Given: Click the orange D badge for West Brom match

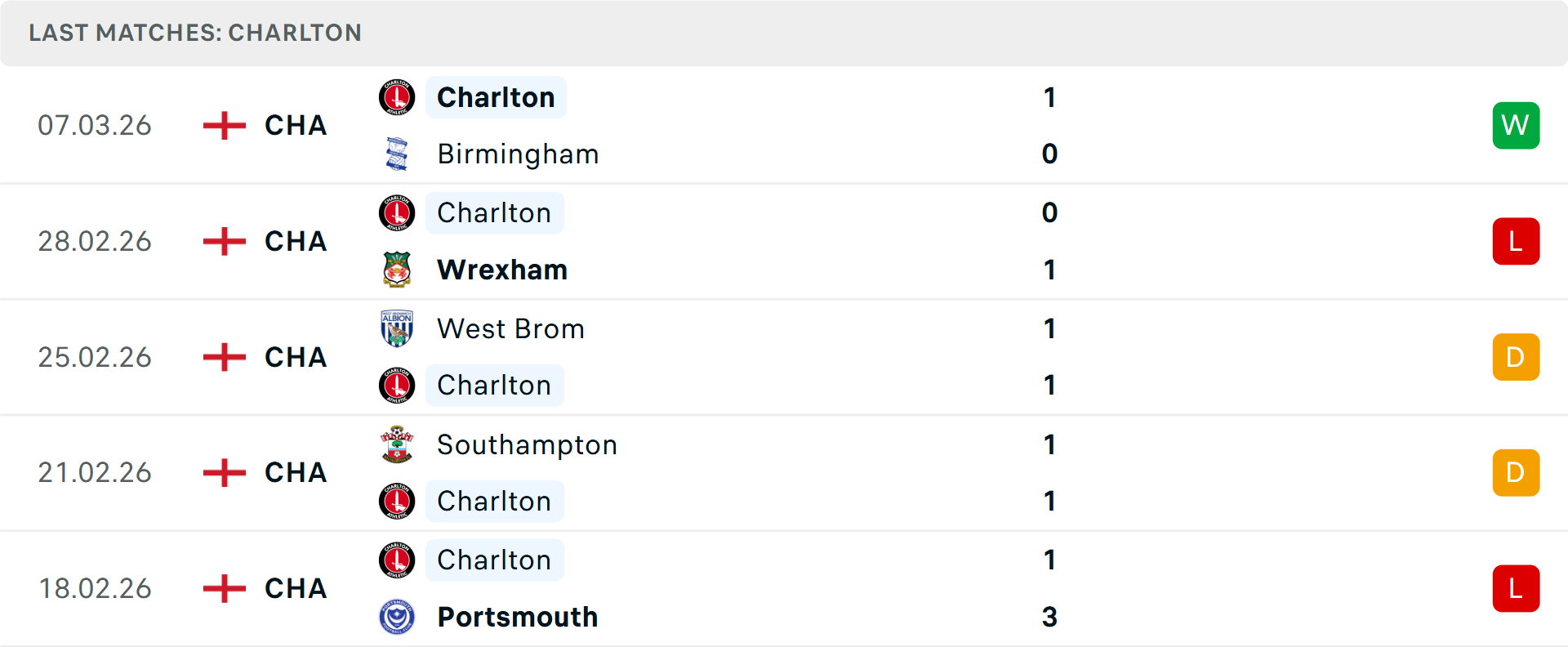Looking at the screenshot, I should (1516, 357).
